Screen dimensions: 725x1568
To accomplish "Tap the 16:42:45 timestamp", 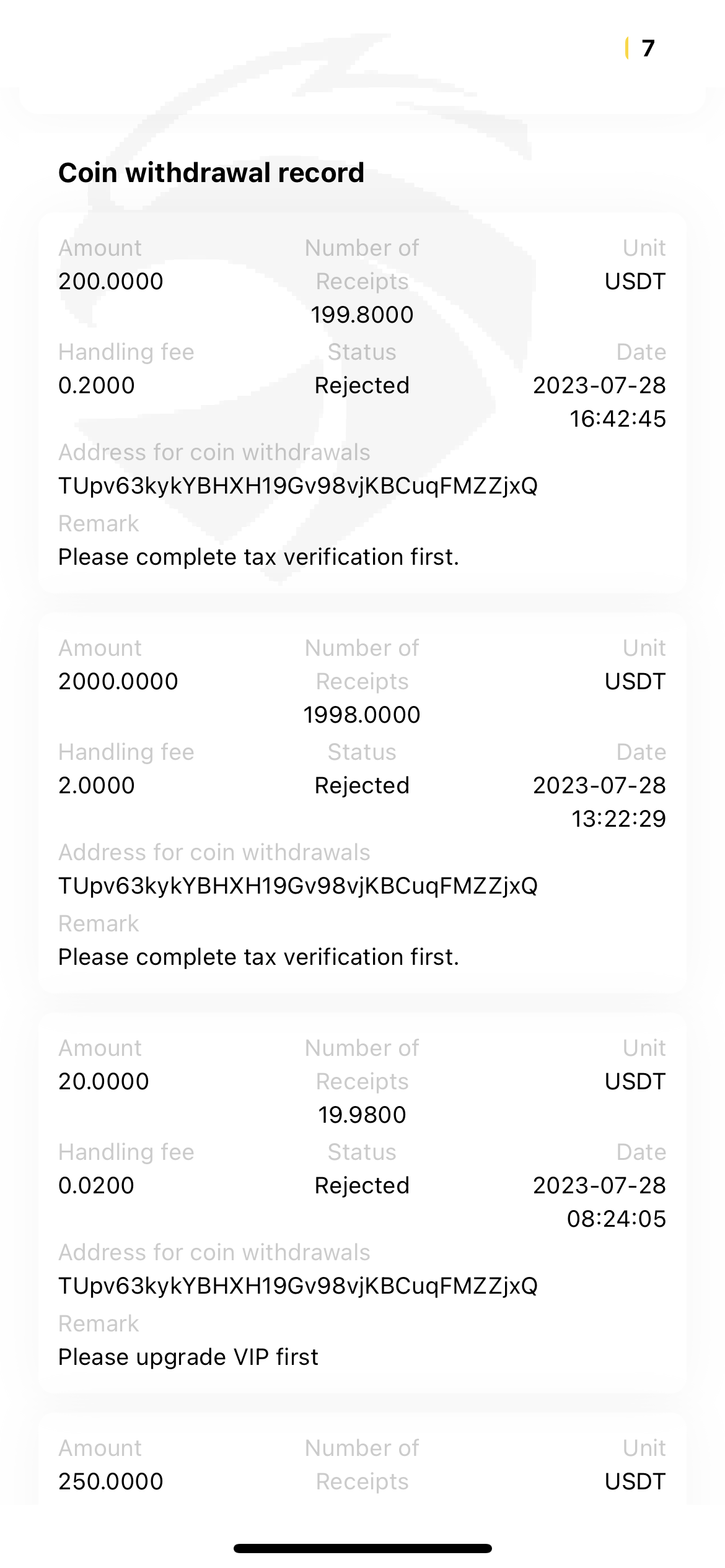I will 618,419.
